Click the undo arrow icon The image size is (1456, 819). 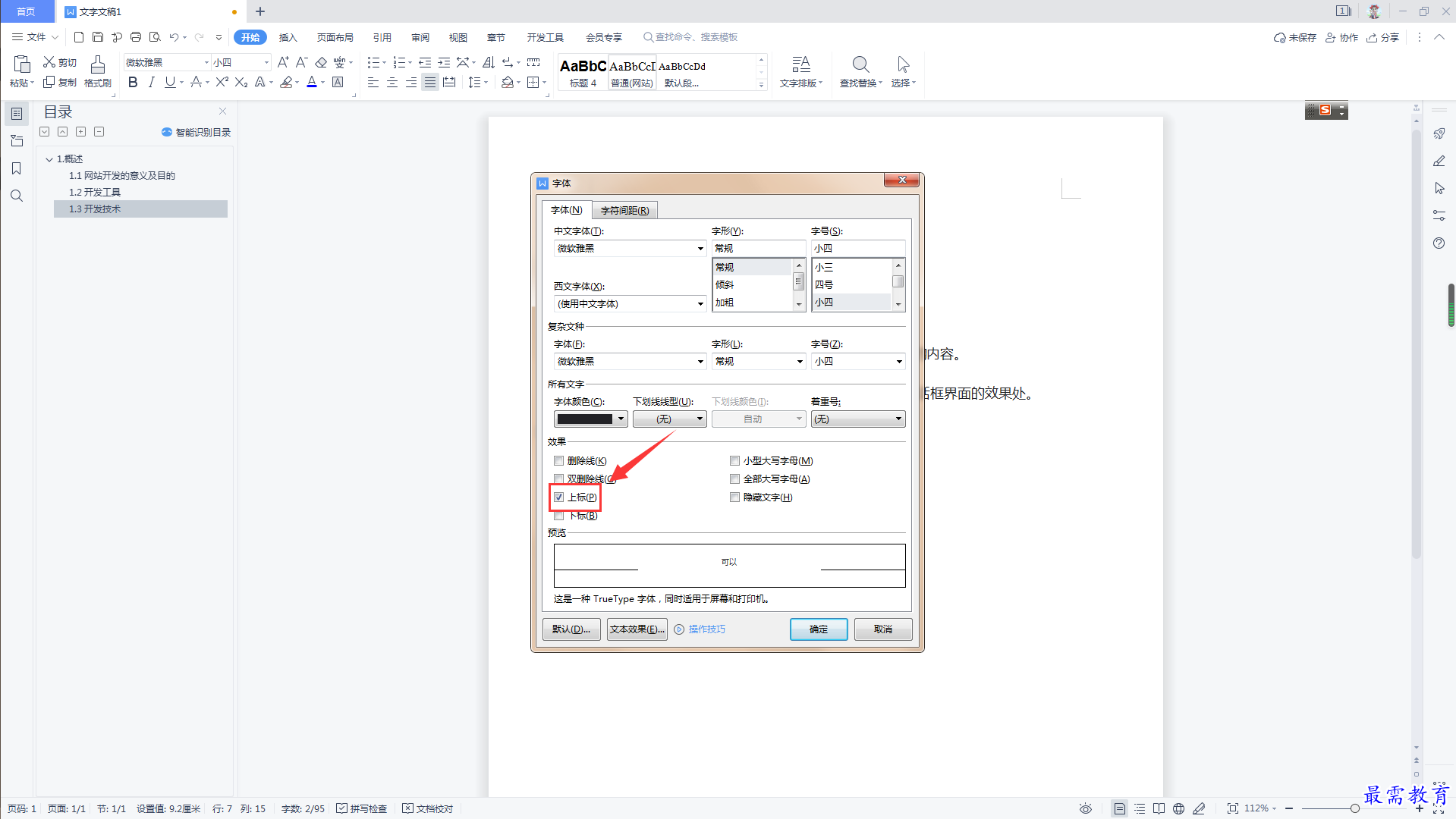(174, 36)
